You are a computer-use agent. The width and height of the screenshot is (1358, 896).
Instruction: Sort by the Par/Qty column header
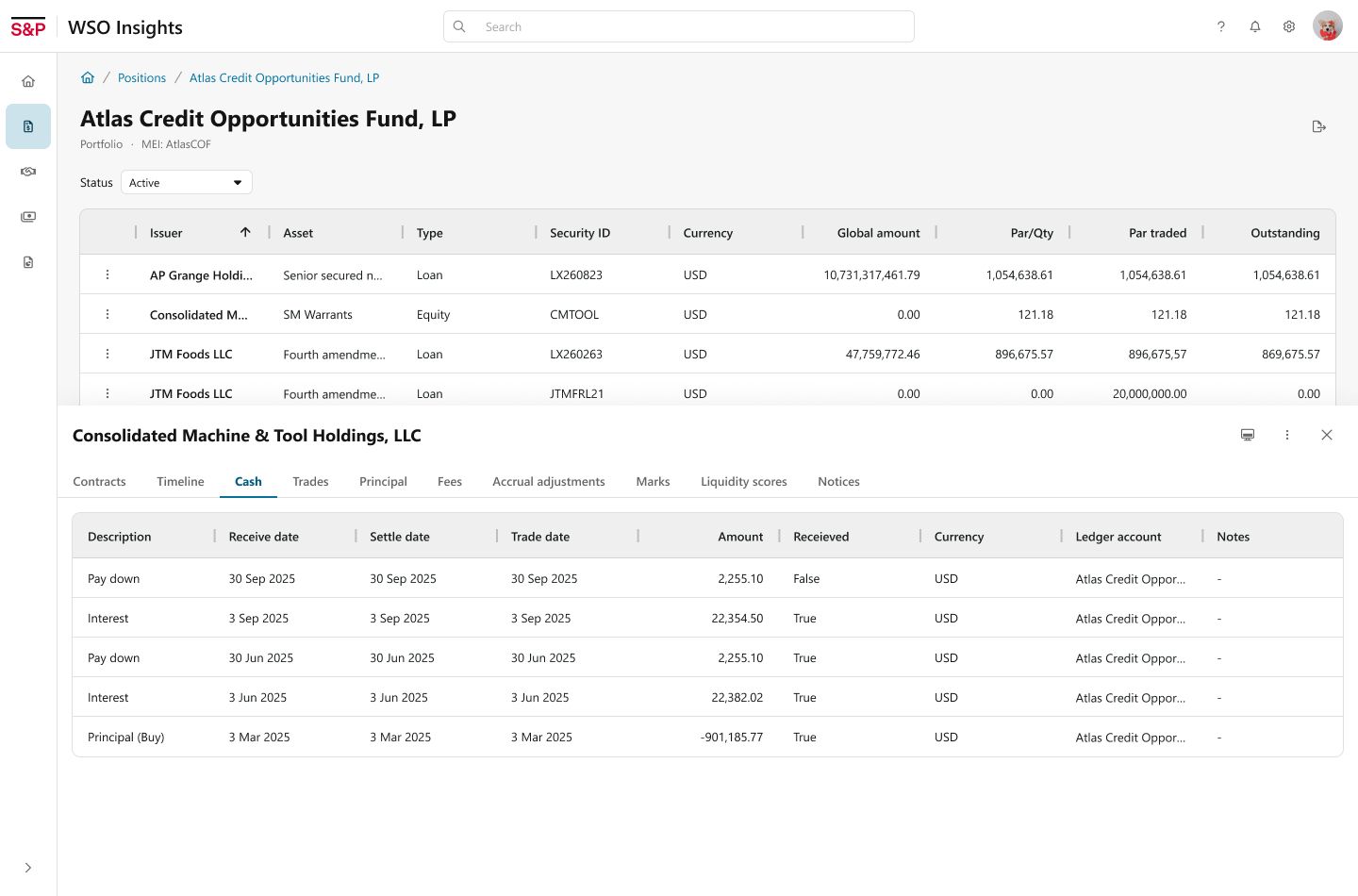tap(1032, 233)
